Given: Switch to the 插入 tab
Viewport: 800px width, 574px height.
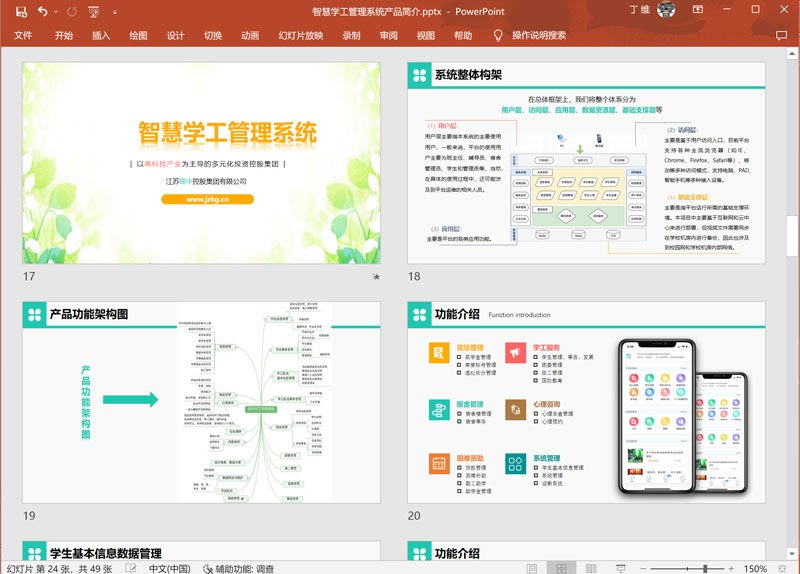Looking at the screenshot, I should [101, 35].
